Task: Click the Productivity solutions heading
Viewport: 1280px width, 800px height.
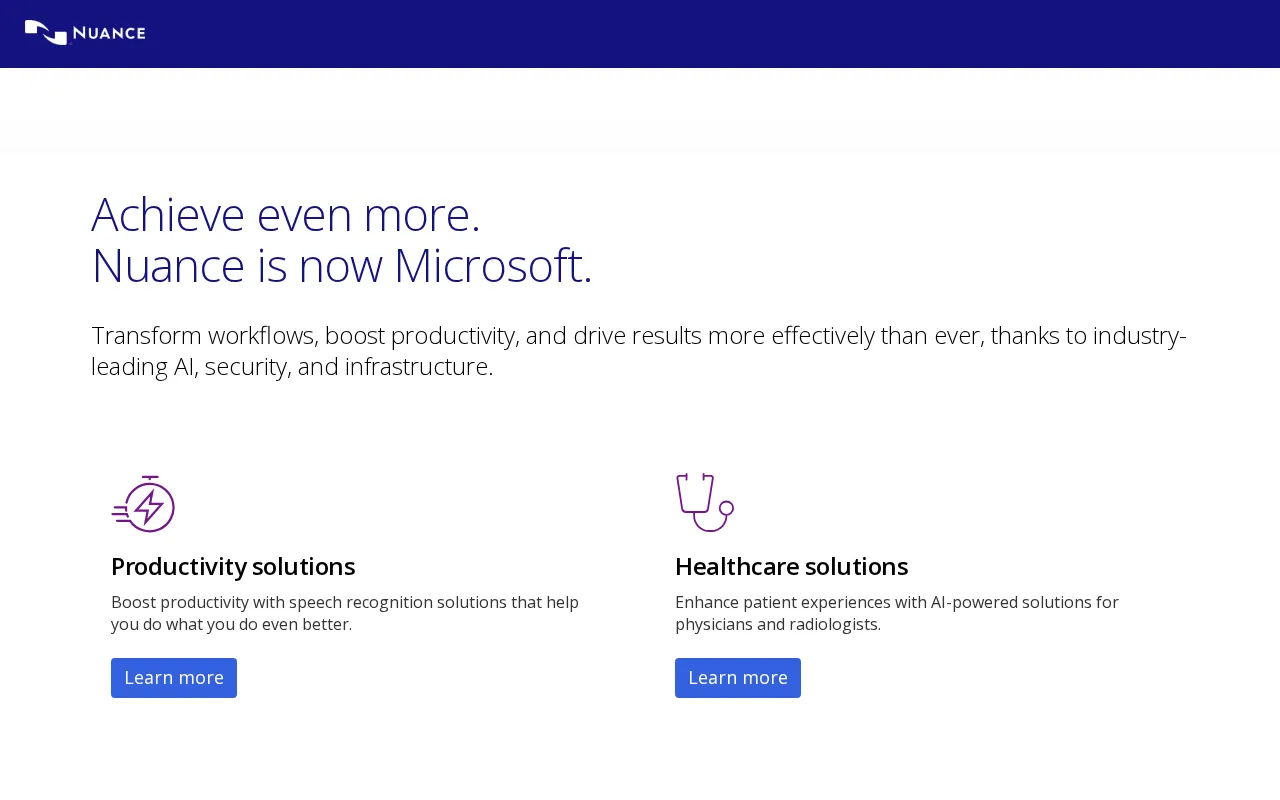Action: [x=233, y=566]
